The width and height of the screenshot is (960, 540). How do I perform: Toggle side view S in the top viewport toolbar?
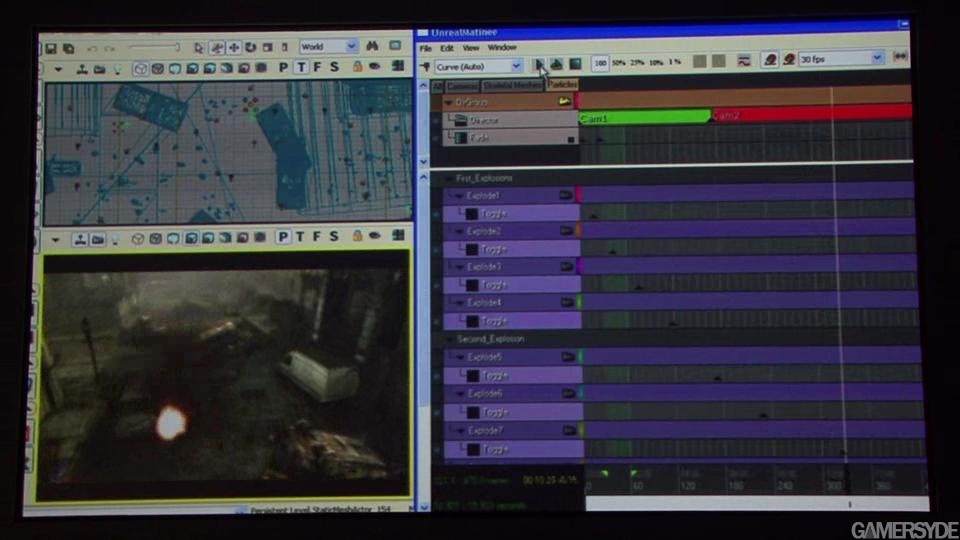(x=334, y=66)
